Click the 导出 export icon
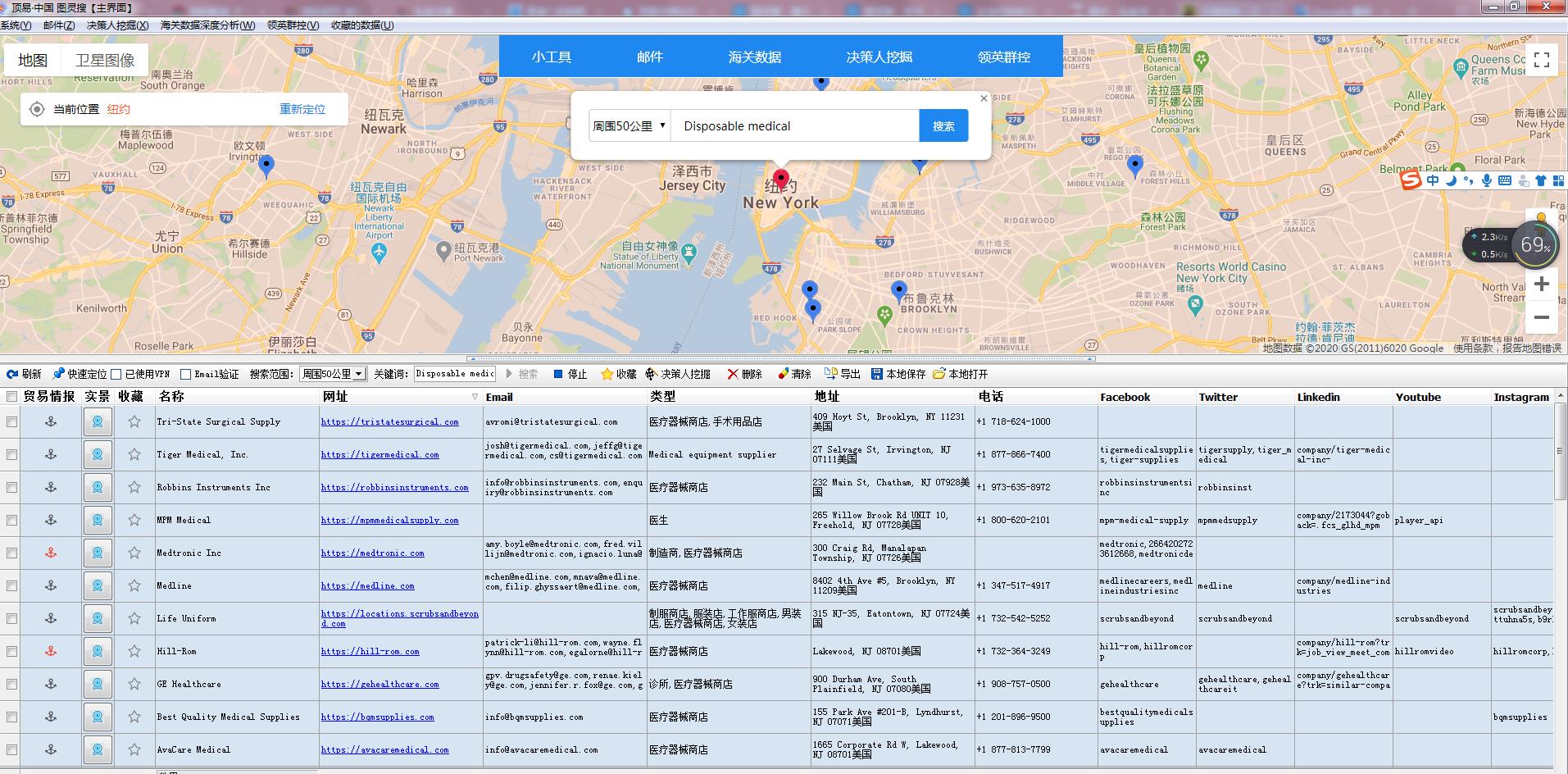1568x774 pixels. tap(830, 374)
